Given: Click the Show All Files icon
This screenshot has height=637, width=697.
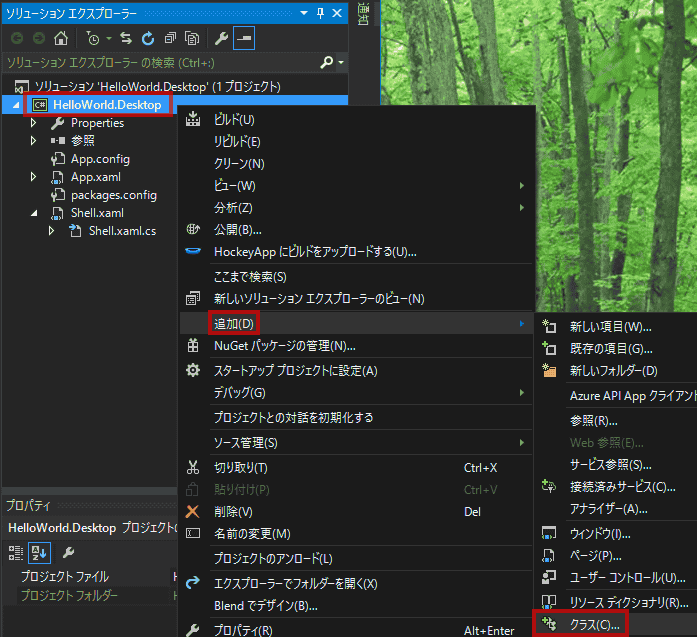Looking at the screenshot, I should click(x=192, y=39).
